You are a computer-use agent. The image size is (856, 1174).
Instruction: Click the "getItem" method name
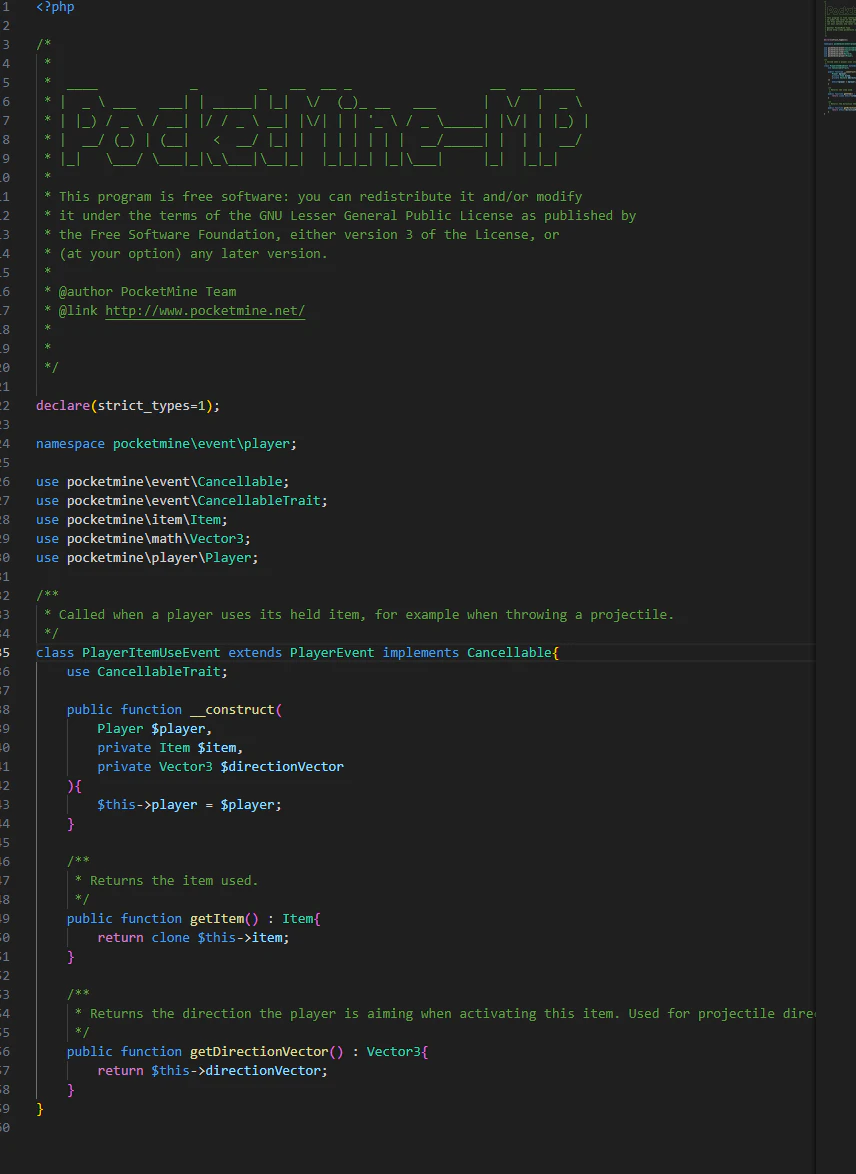click(217, 919)
